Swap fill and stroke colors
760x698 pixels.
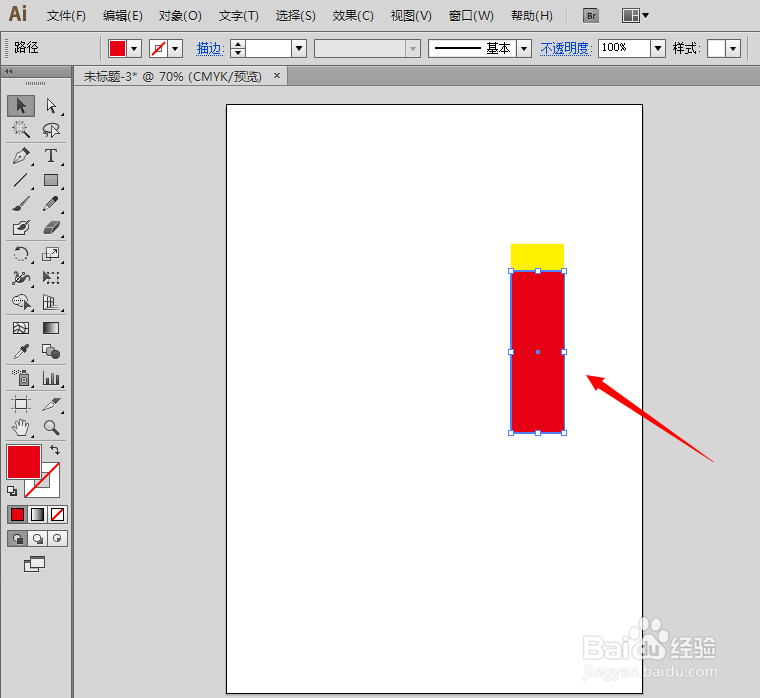(55, 450)
